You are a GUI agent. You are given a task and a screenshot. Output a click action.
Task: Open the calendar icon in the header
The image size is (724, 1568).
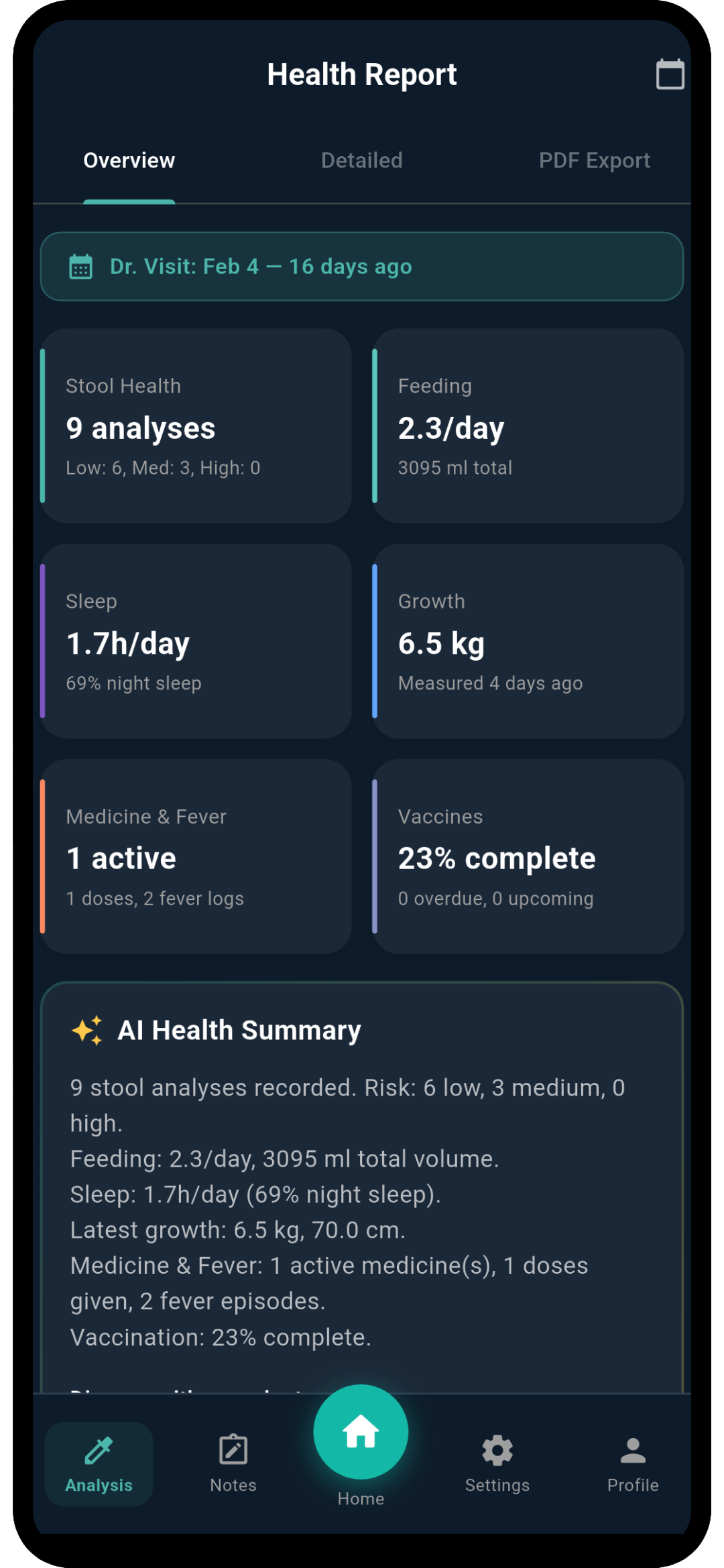[x=670, y=74]
